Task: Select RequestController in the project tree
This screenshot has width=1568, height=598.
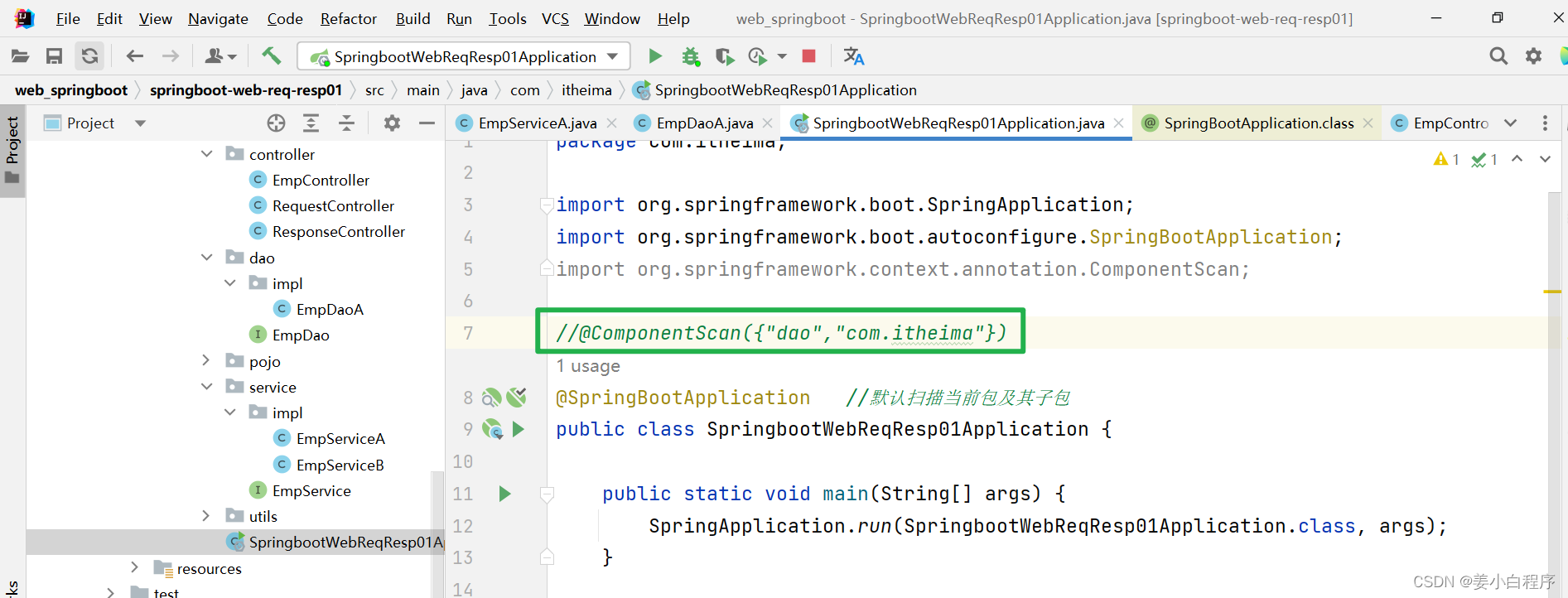Action: click(333, 205)
